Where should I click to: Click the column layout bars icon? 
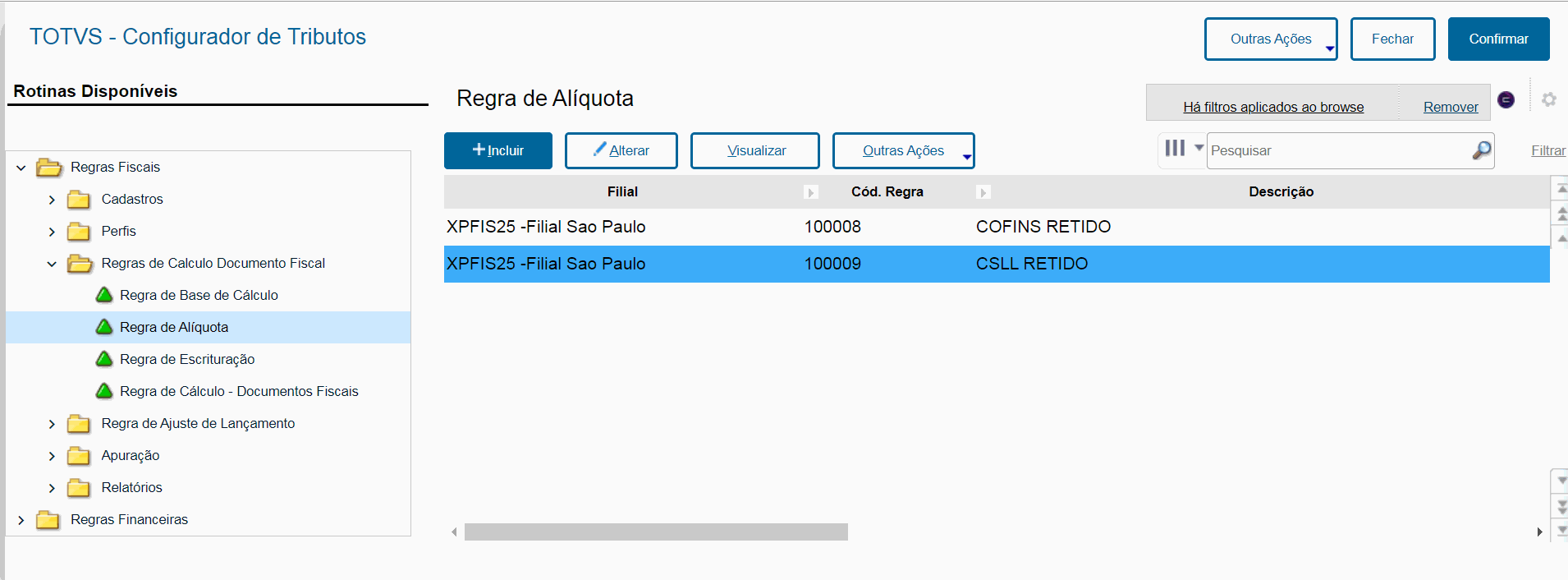pyautogui.click(x=1175, y=148)
